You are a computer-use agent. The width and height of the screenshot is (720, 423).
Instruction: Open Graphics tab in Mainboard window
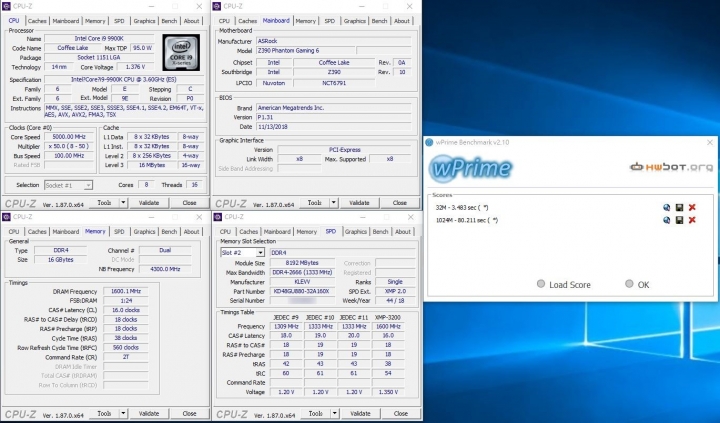point(354,21)
